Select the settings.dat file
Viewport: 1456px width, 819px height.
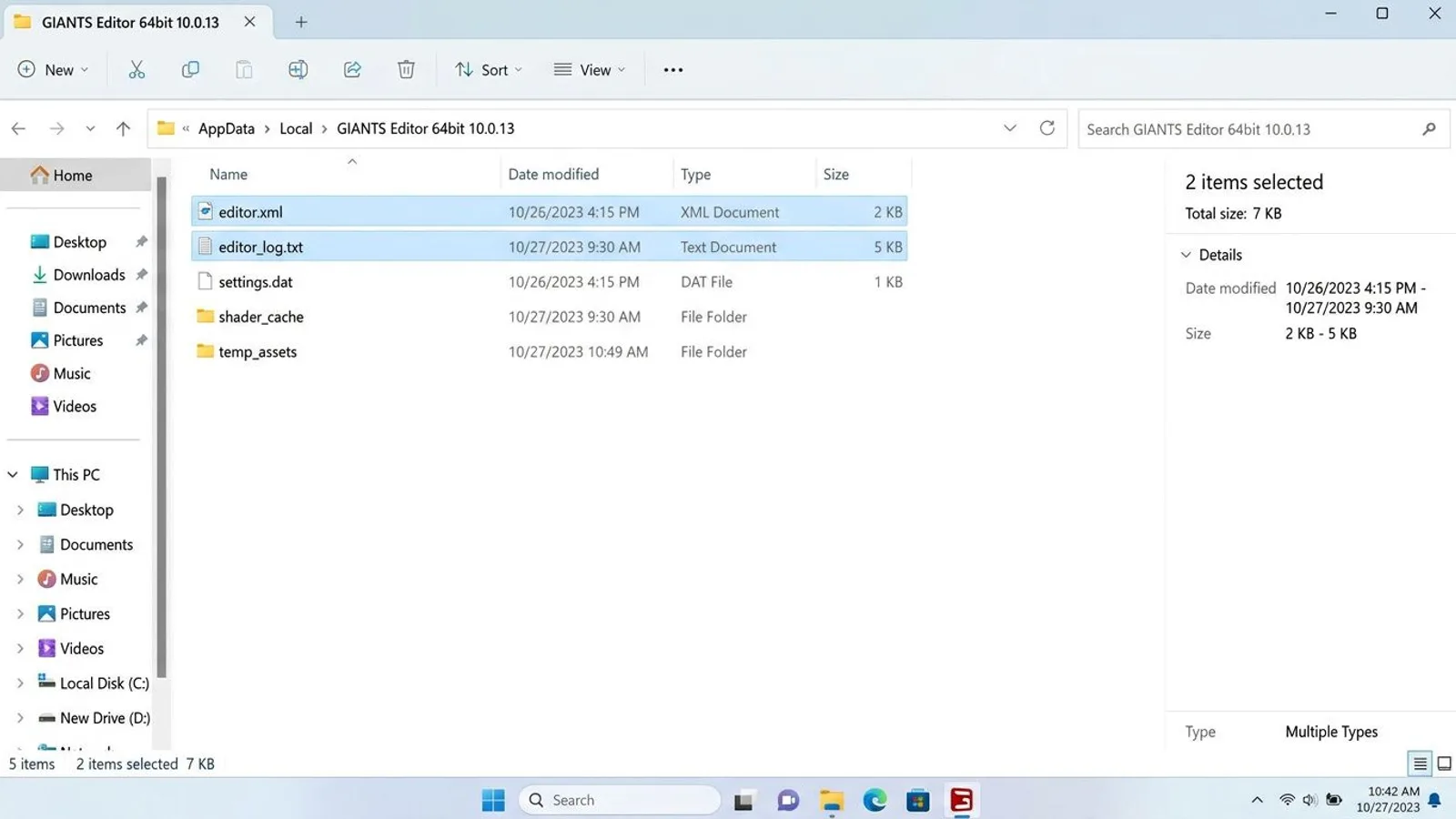[x=550, y=282]
